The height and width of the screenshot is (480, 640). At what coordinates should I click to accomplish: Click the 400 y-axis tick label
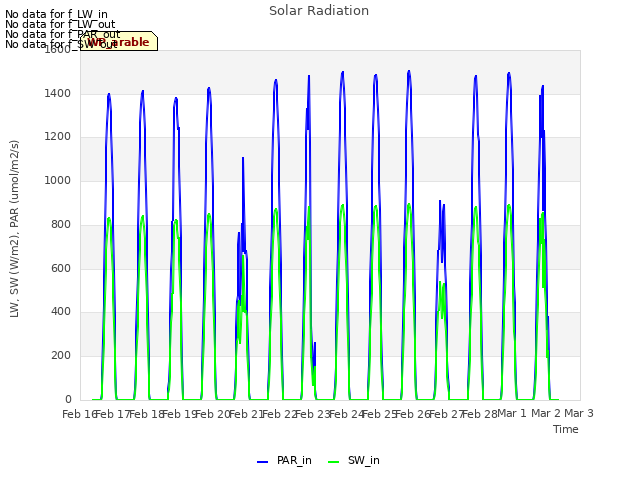pyautogui.click(x=61, y=311)
